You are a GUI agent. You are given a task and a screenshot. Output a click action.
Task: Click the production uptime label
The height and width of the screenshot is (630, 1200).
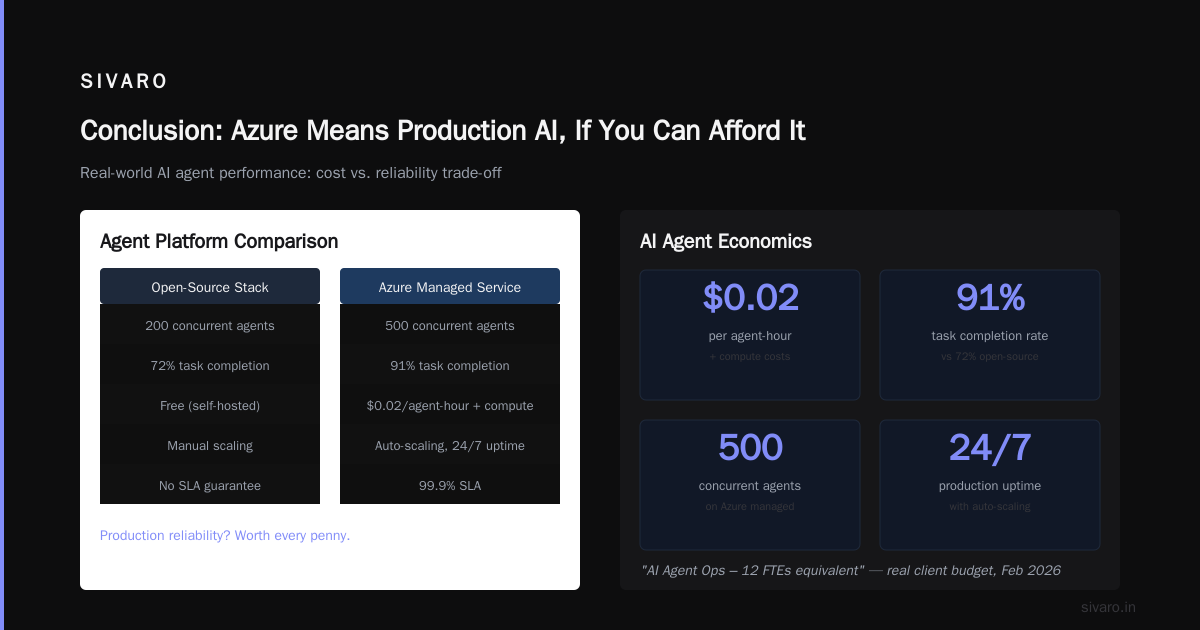[x=990, y=486]
